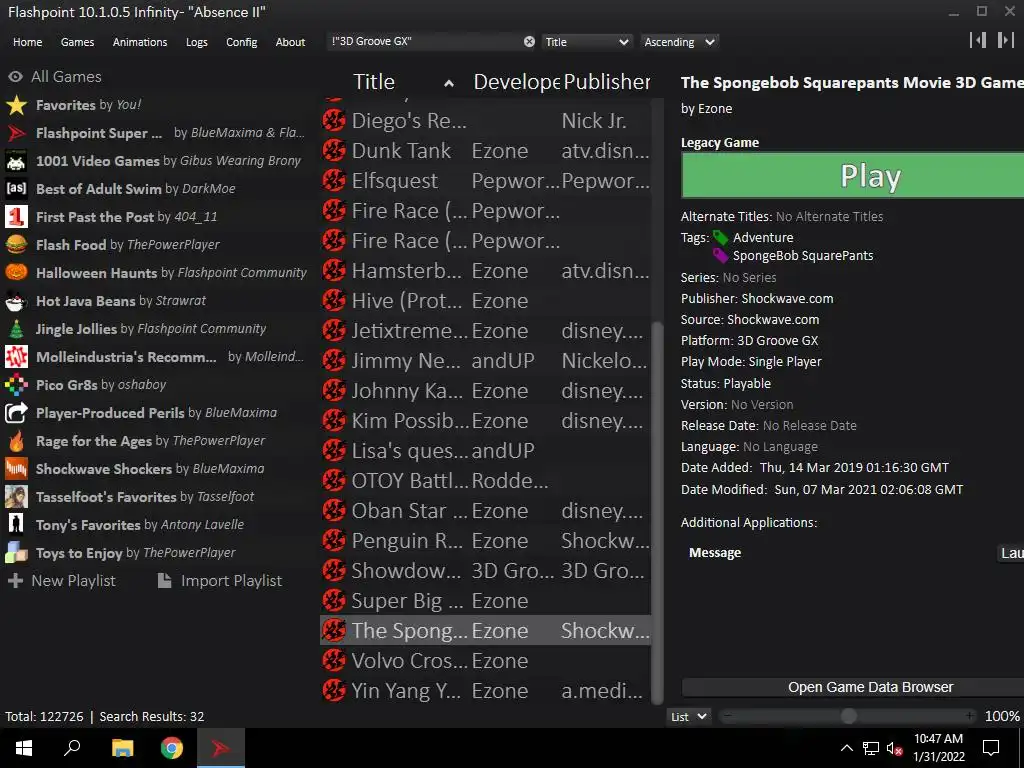Screen dimensions: 1024x768
Task: Click Open Game Data Browser button
Action: [x=852, y=687]
